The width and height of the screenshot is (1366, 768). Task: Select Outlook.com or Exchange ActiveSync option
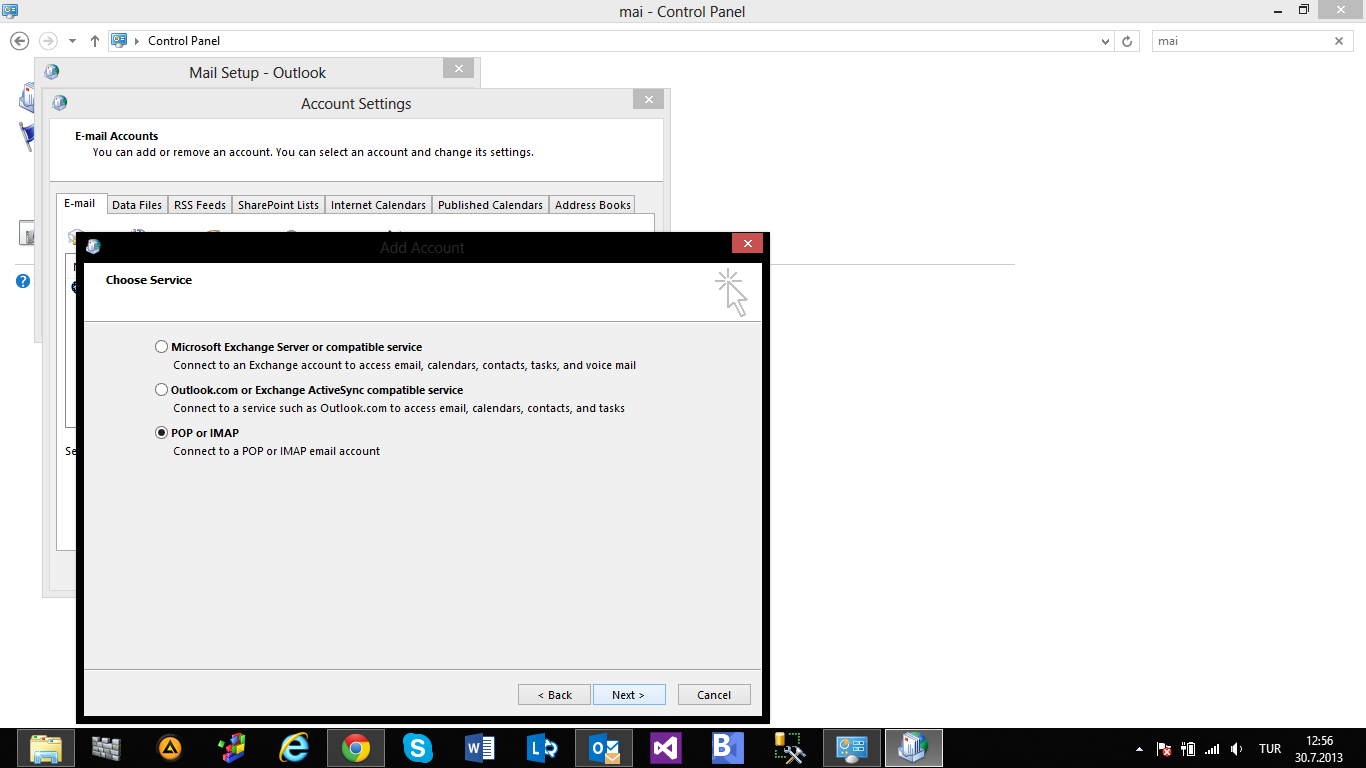click(162, 390)
